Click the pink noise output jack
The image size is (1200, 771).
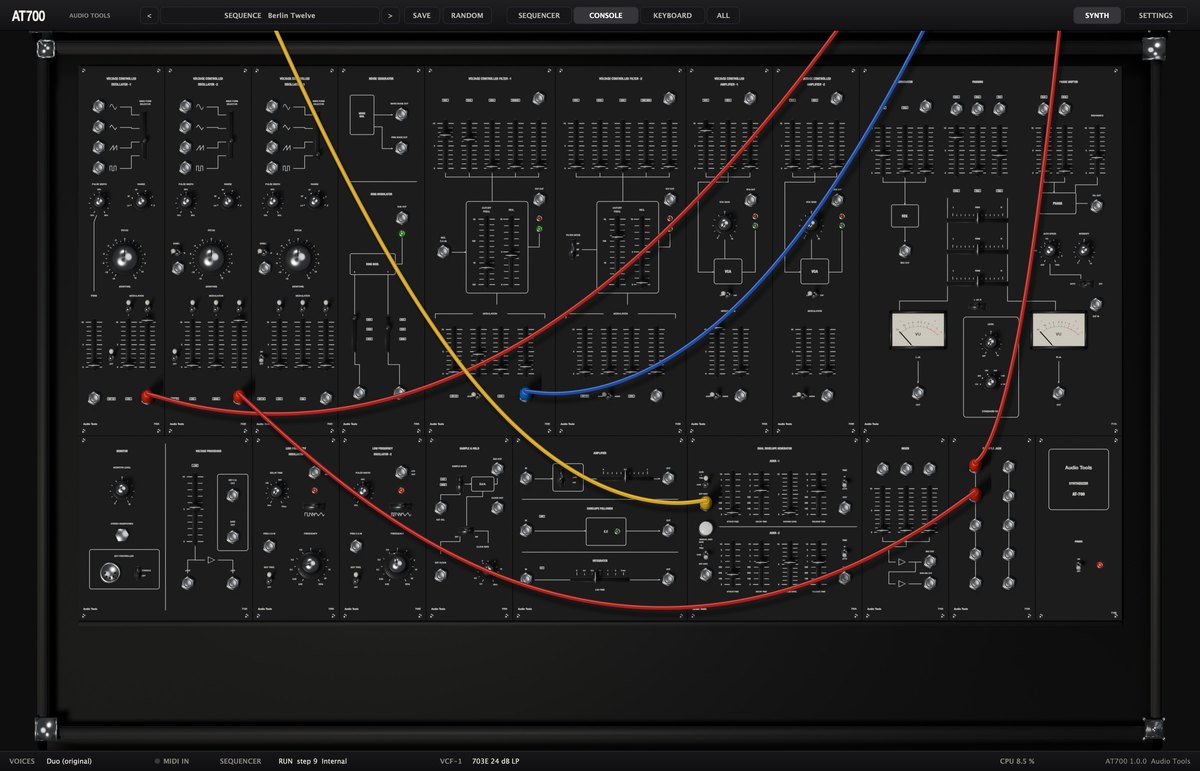coord(403,148)
